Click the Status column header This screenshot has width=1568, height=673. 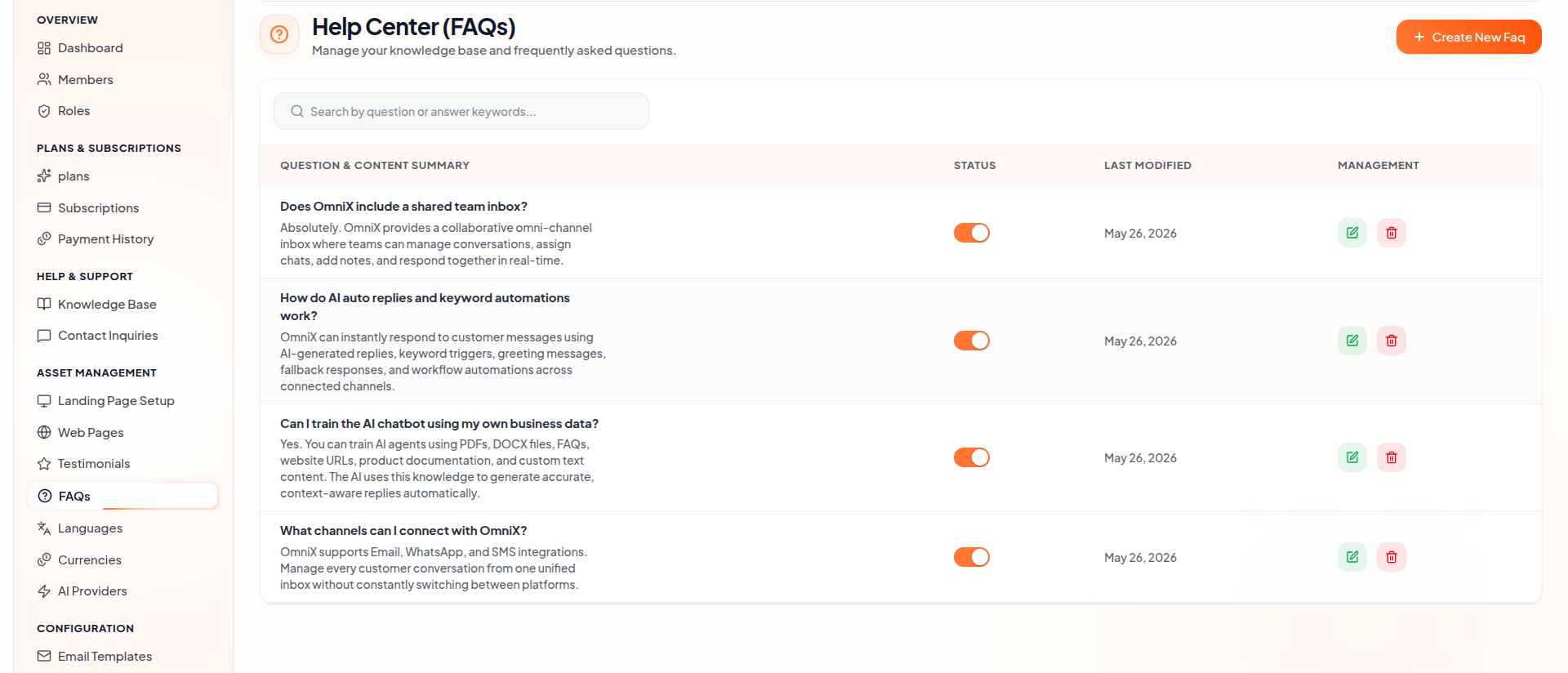974,165
